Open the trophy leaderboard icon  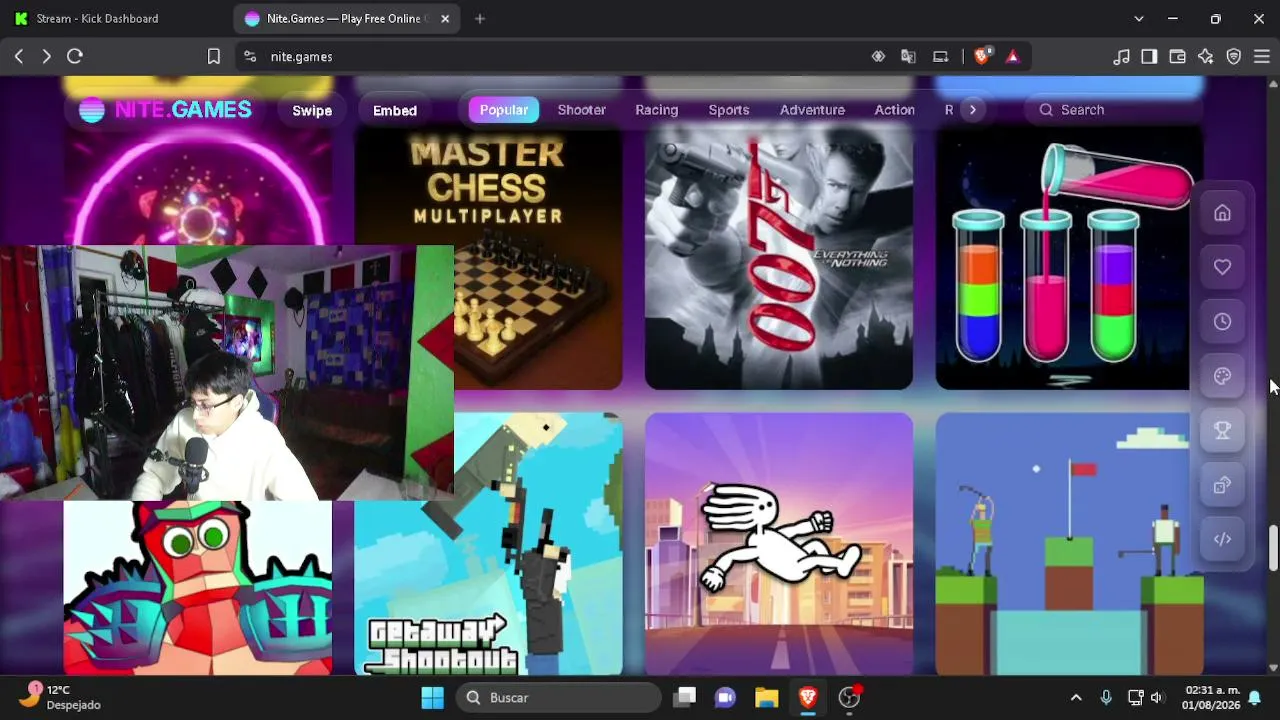pos(1222,431)
